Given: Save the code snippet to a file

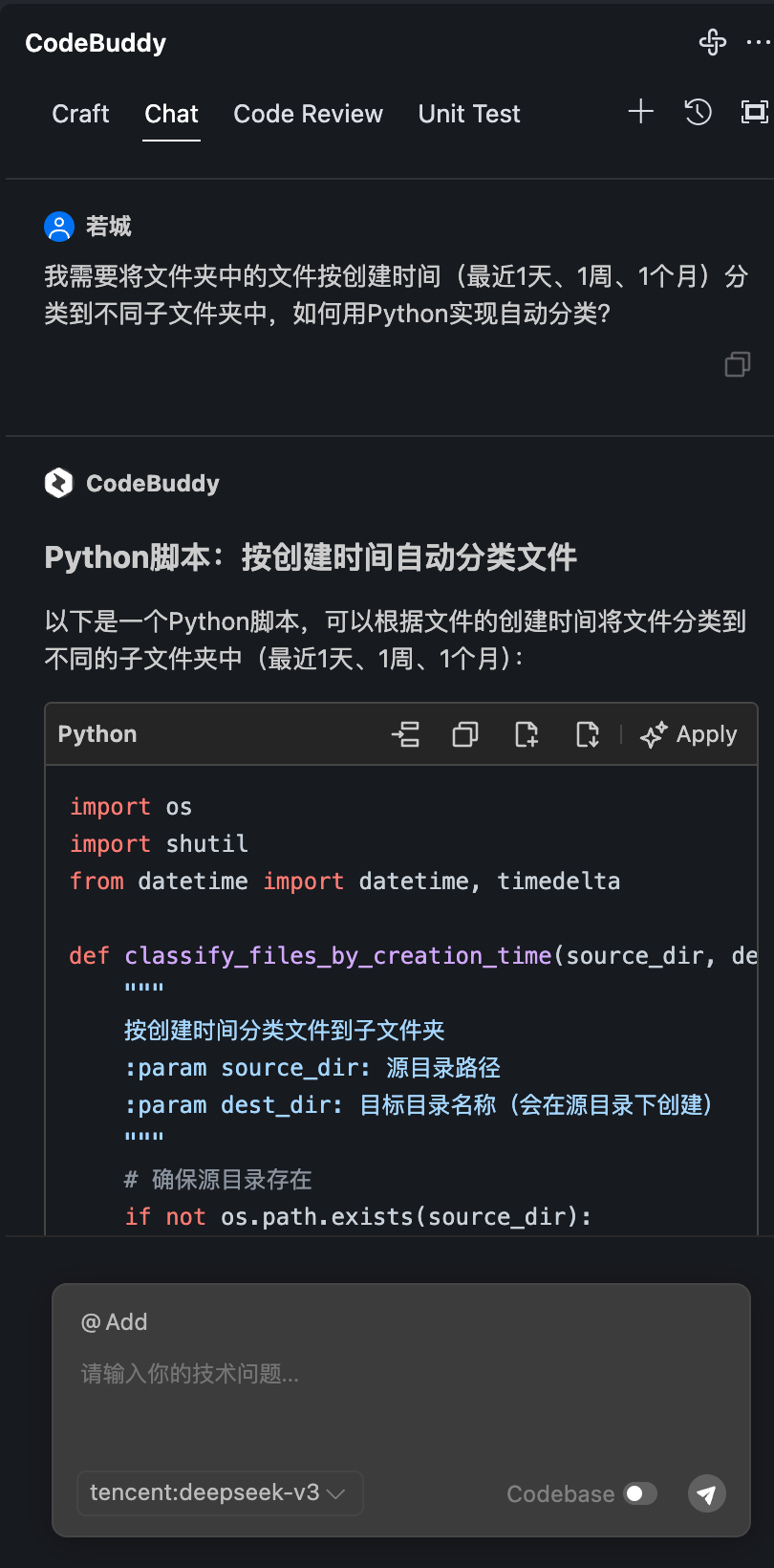Looking at the screenshot, I should tap(587, 734).
